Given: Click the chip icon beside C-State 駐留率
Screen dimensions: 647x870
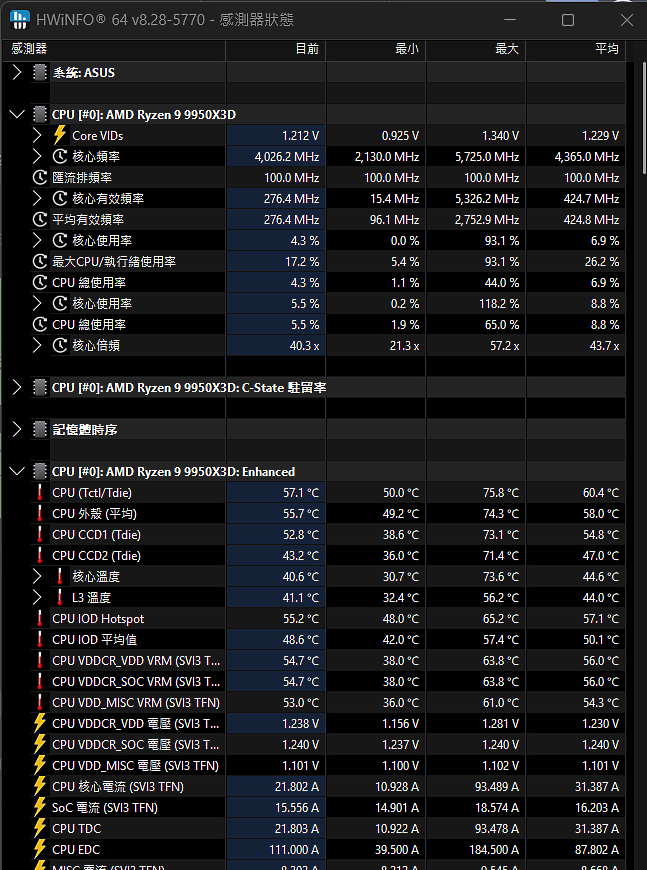Looking at the screenshot, I should (x=39, y=387).
